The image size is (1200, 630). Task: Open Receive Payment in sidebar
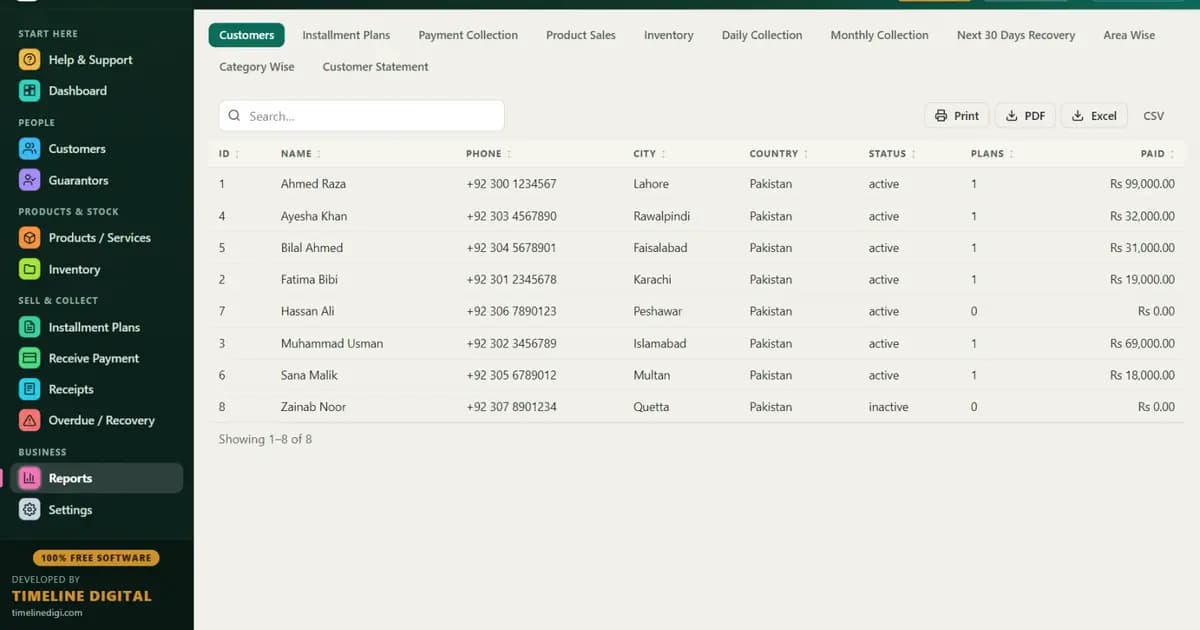pyautogui.click(x=97, y=358)
